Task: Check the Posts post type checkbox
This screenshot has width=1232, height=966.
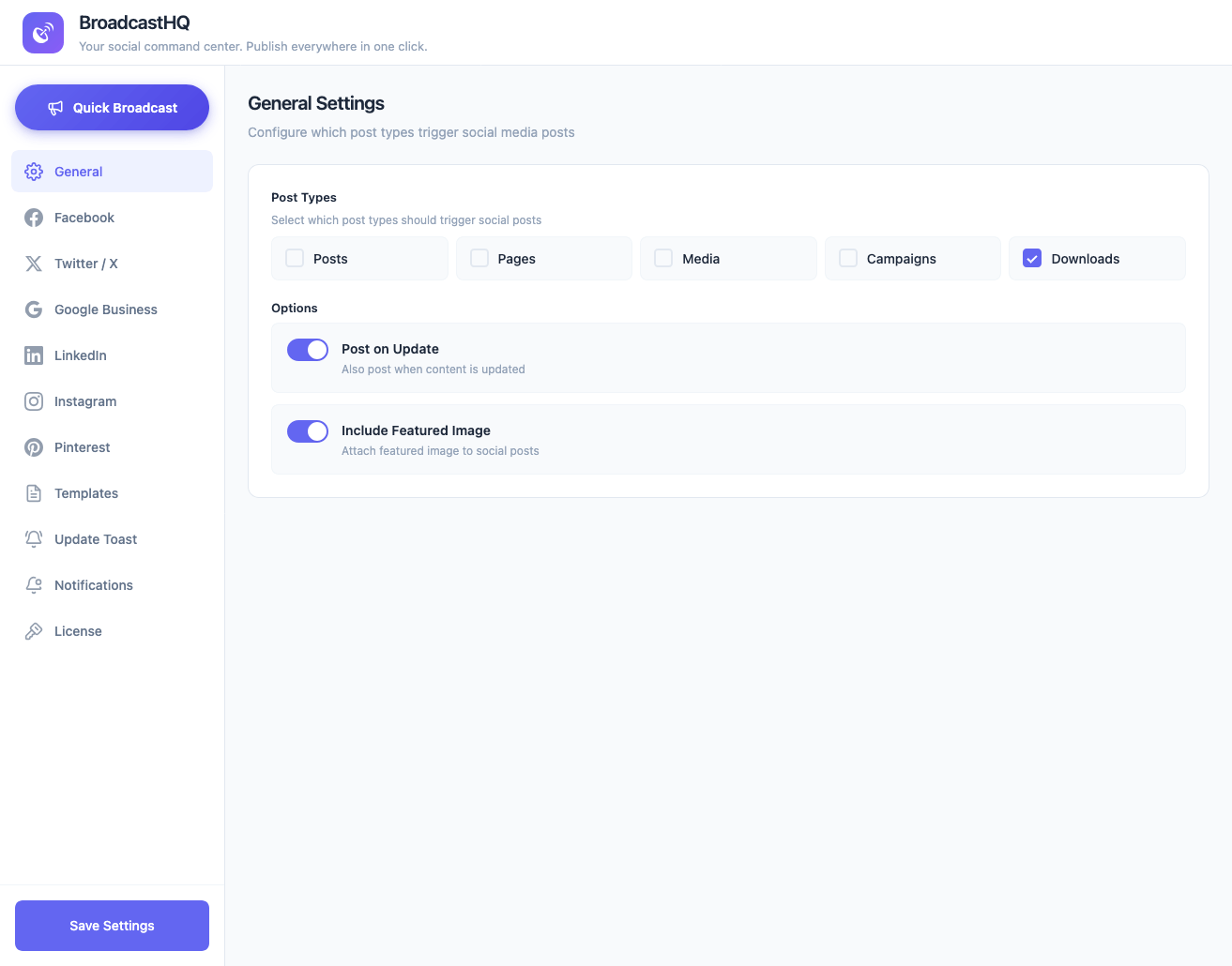Action: (294, 258)
